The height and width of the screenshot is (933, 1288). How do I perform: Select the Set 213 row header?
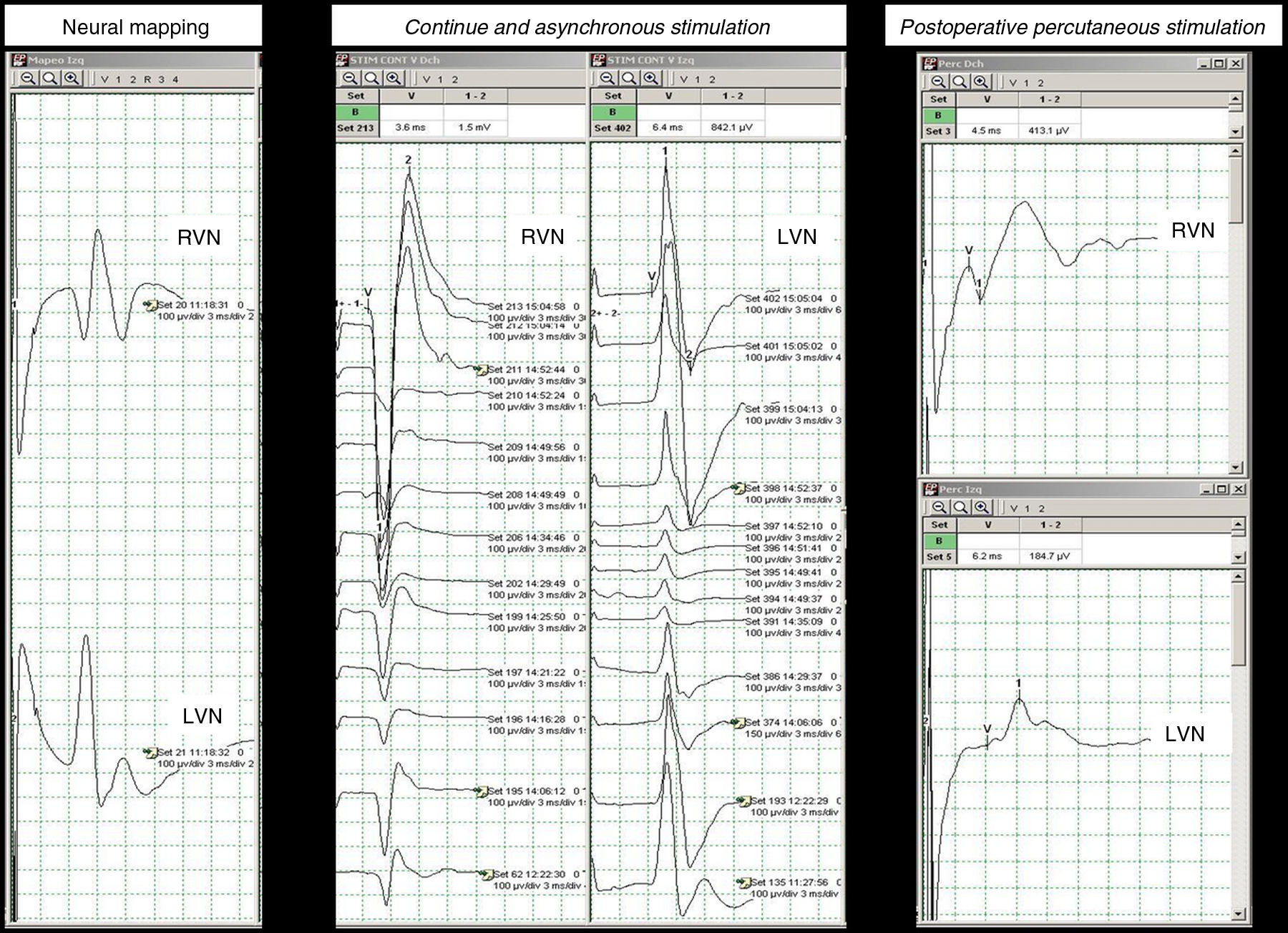click(356, 128)
